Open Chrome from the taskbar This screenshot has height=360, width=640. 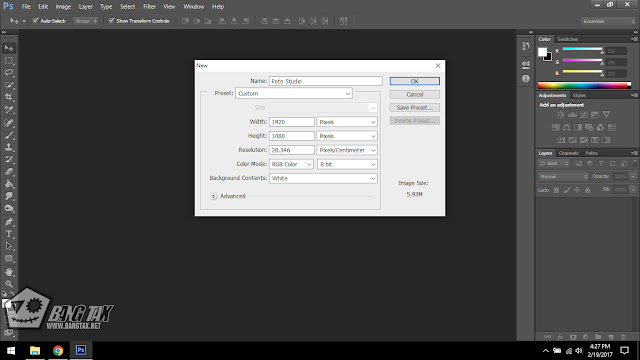58,351
